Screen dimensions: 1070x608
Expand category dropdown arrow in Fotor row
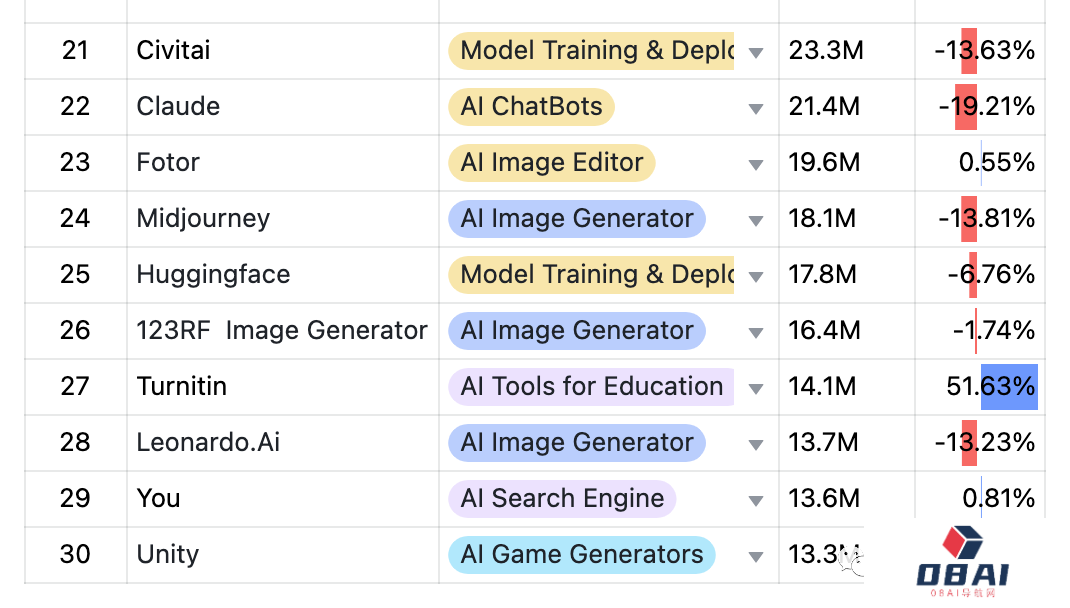(755, 164)
